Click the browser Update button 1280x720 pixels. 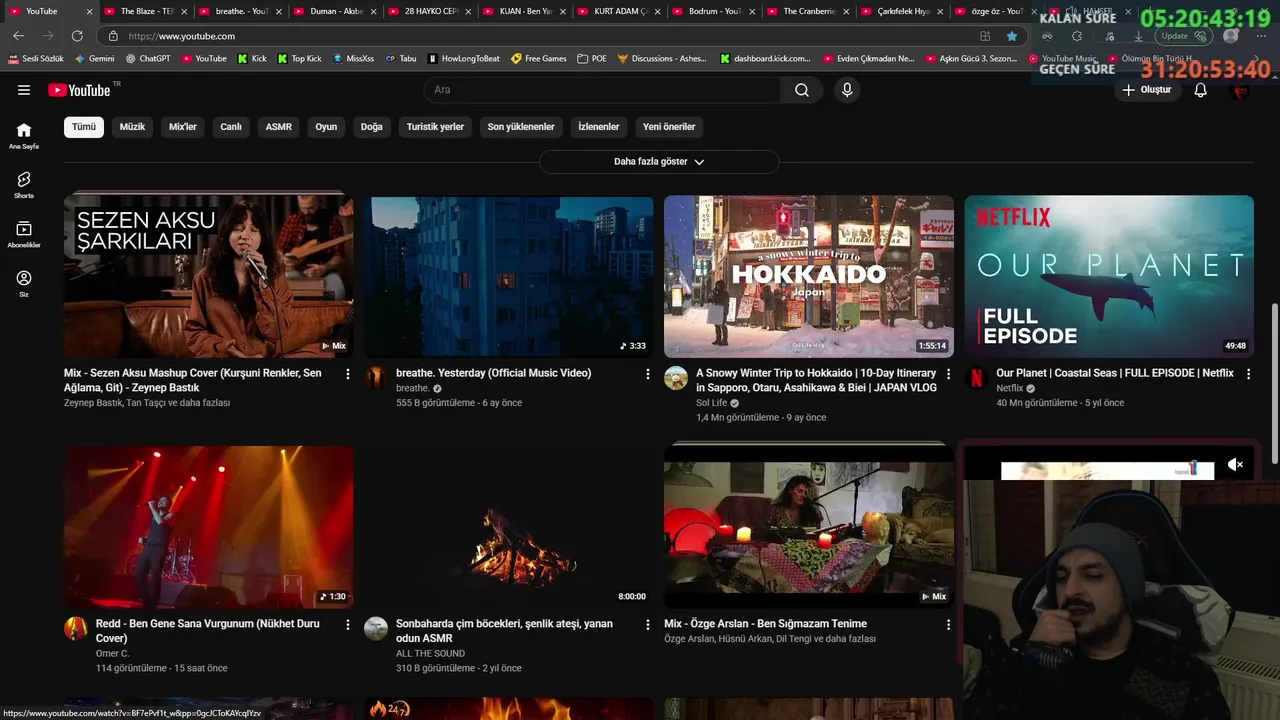pos(1185,36)
